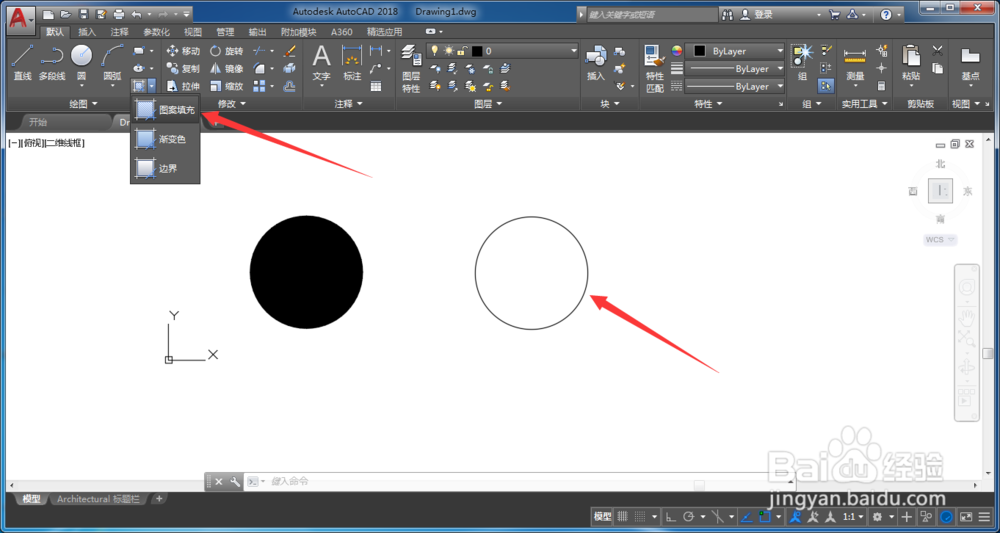Expand the 绘图 panel dropdown
Viewport: 1000px width, 533px height.
[84, 103]
